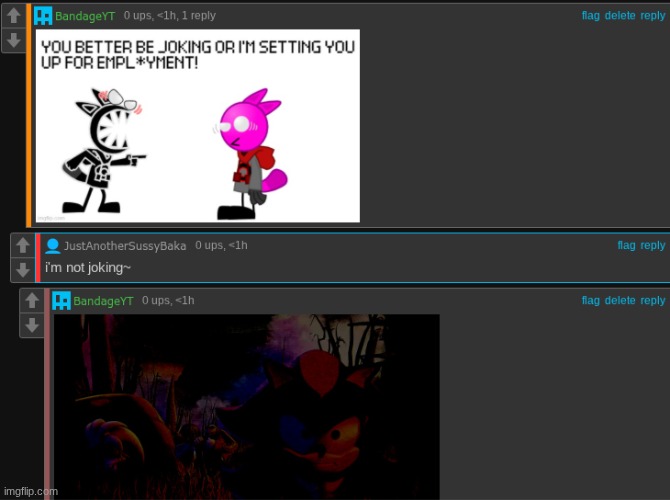Reply to JustAnotherSussyBaka's comment
Viewport: 670px width, 500px height.
tap(652, 245)
